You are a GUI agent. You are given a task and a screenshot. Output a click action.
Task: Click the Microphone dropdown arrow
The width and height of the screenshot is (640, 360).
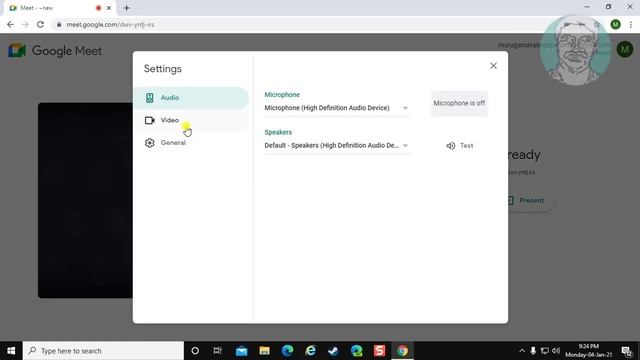coord(405,108)
